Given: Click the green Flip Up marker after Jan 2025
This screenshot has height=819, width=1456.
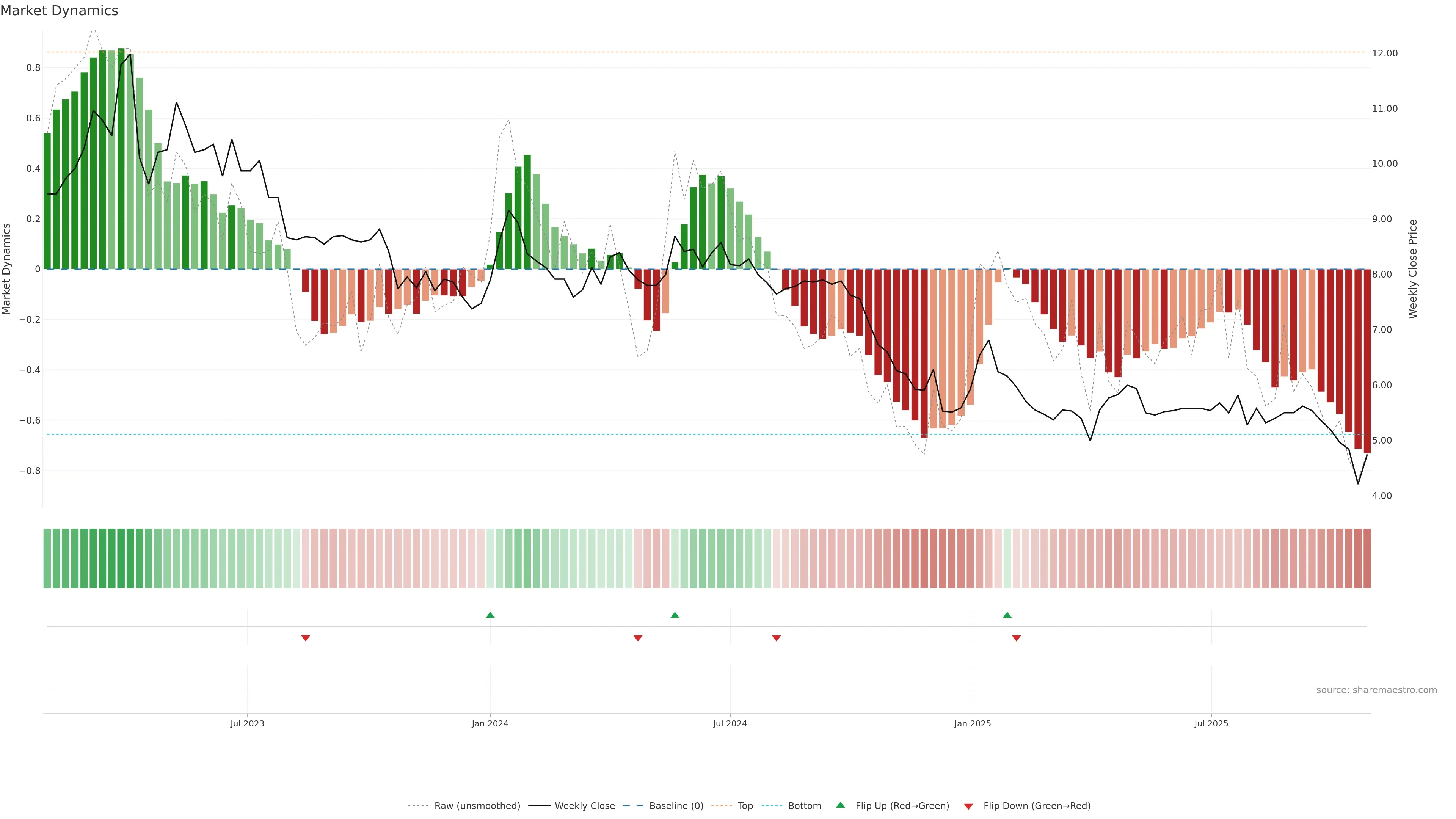Looking at the screenshot, I should click(1007, 615).
